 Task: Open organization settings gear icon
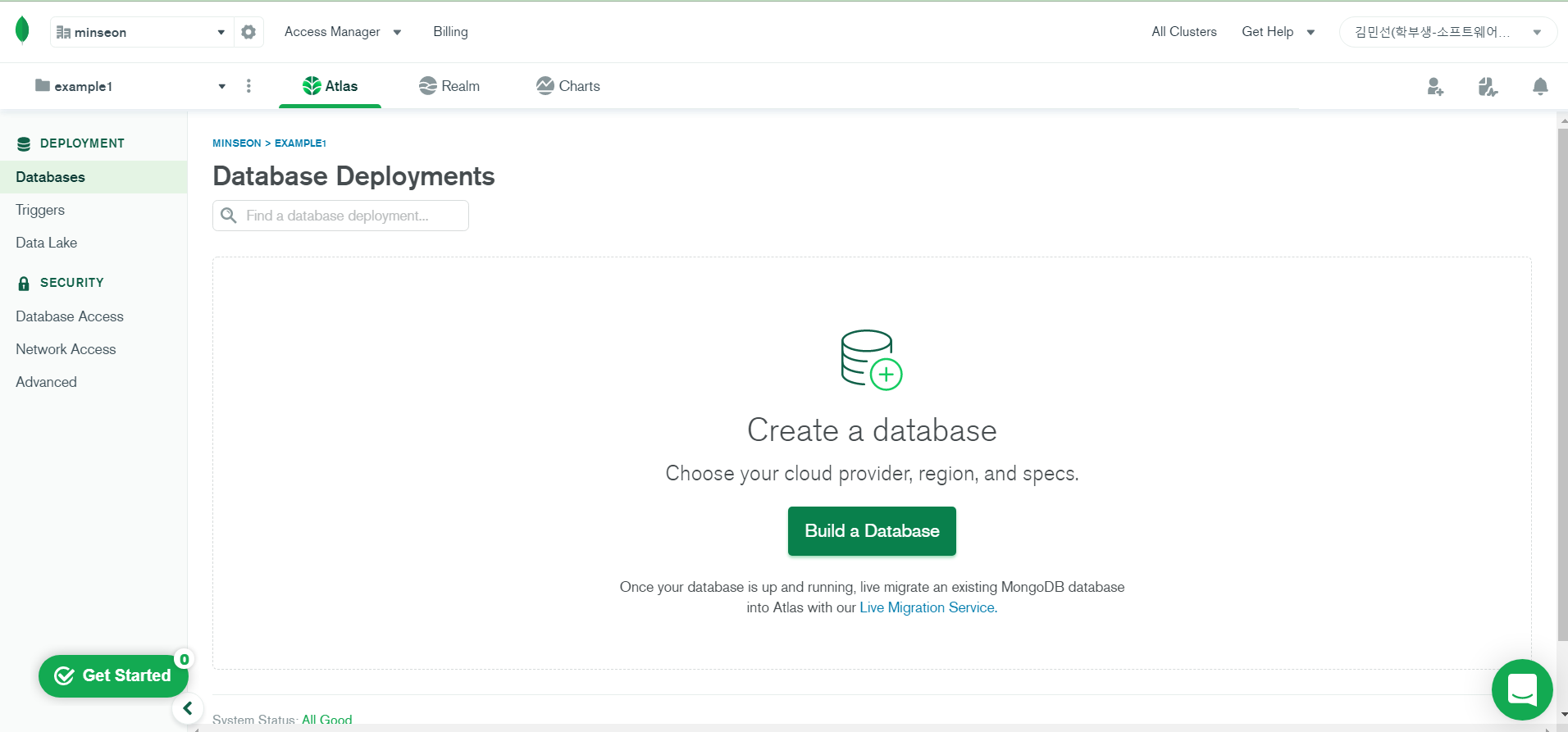[x=248, y=32]
